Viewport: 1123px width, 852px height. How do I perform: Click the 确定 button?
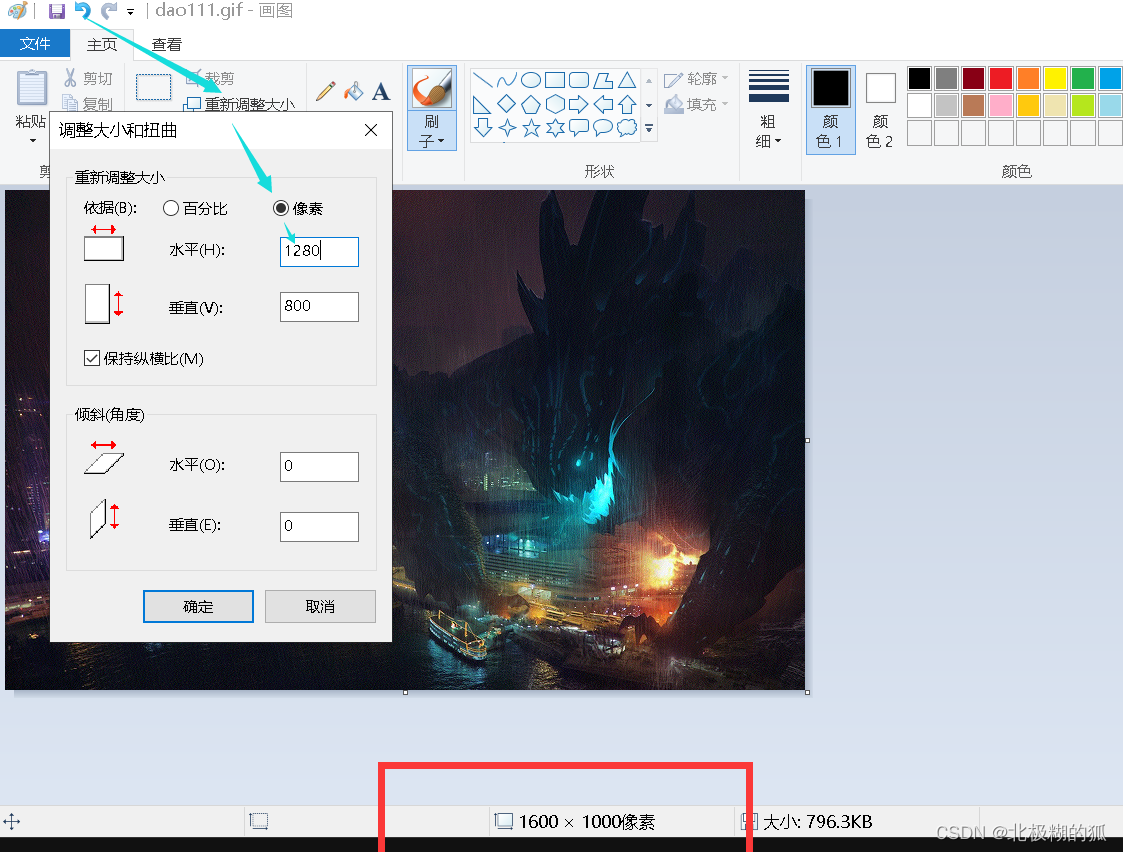coord(198,606)
